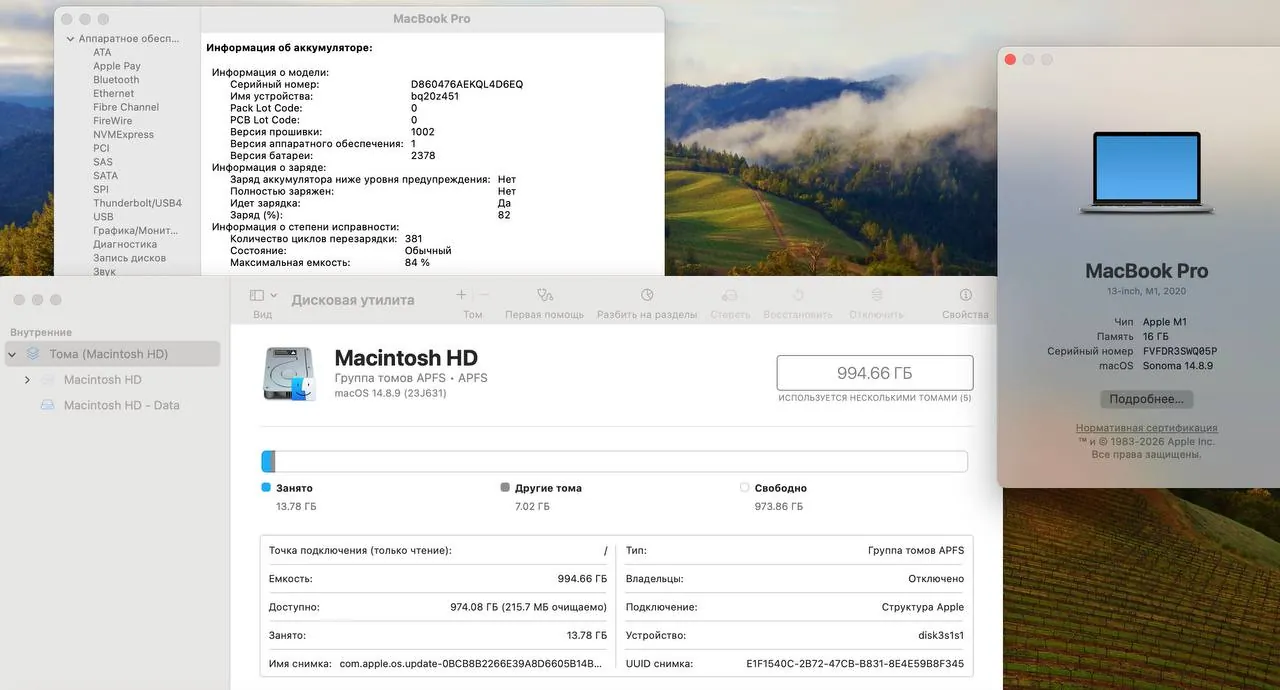Click snapshot name com.apple.os.update value
Image resolution: width=1280 pixels, height=690 pixels.
[x=472, y=663]
